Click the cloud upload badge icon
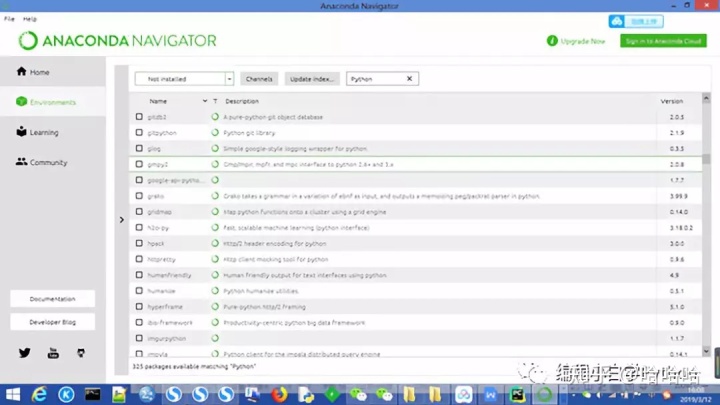The height and width of the screenshot is (405, 720). (617, 21)
